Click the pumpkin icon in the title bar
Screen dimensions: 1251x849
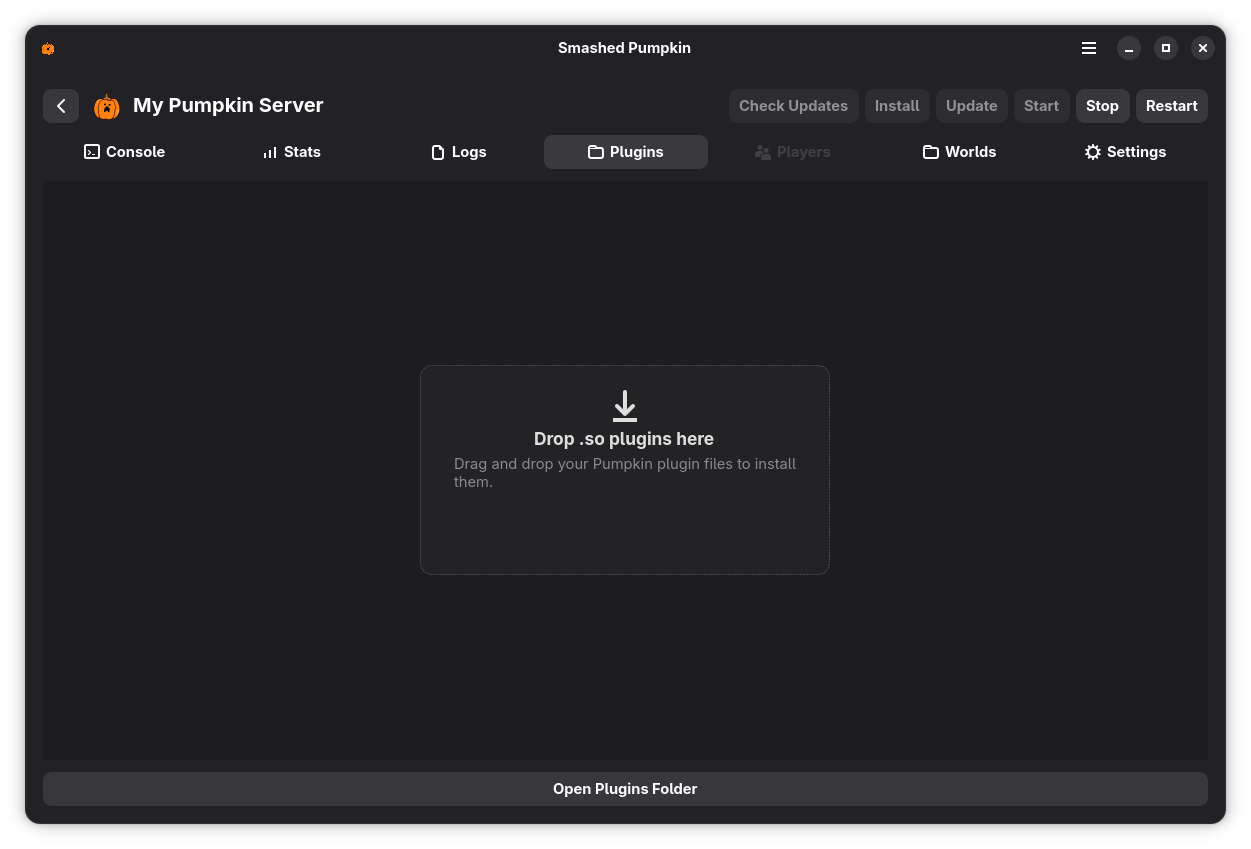coord(48,48)
